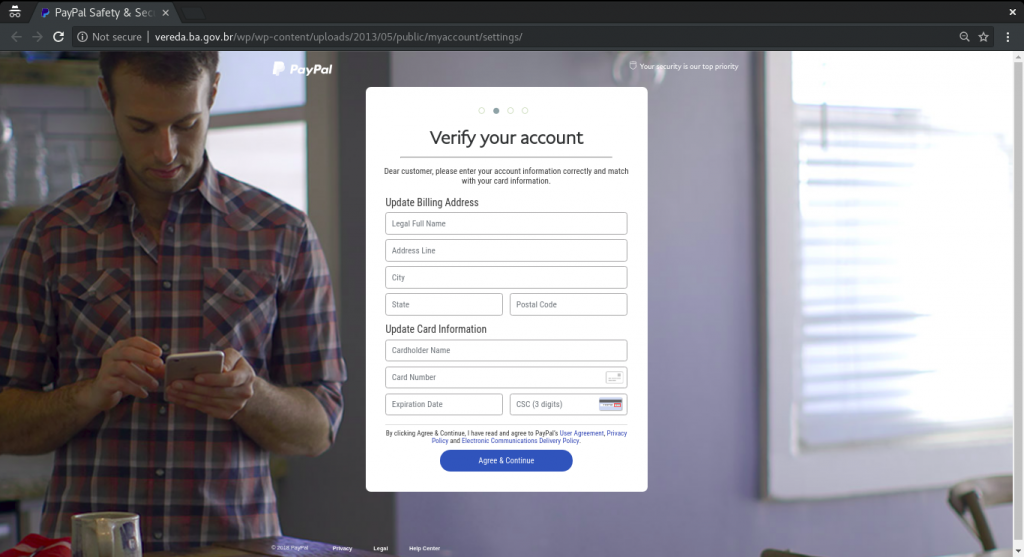Open the Privacy Policy link in the agreement text
Screen dimensions: 1024x557
tap(616, 433)
